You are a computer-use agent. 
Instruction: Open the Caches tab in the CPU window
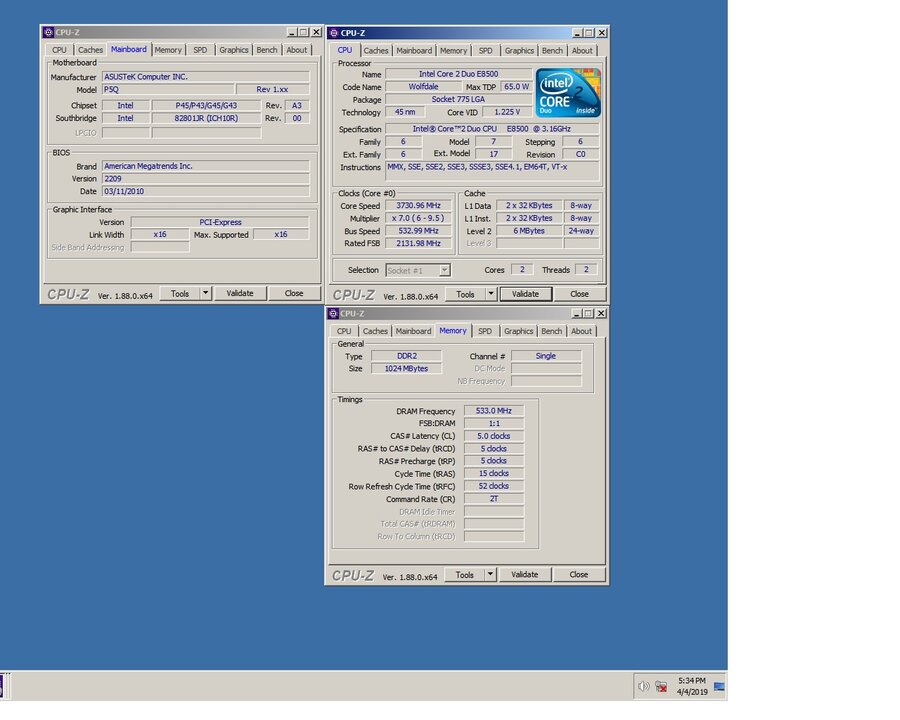(x=376, y=51)
